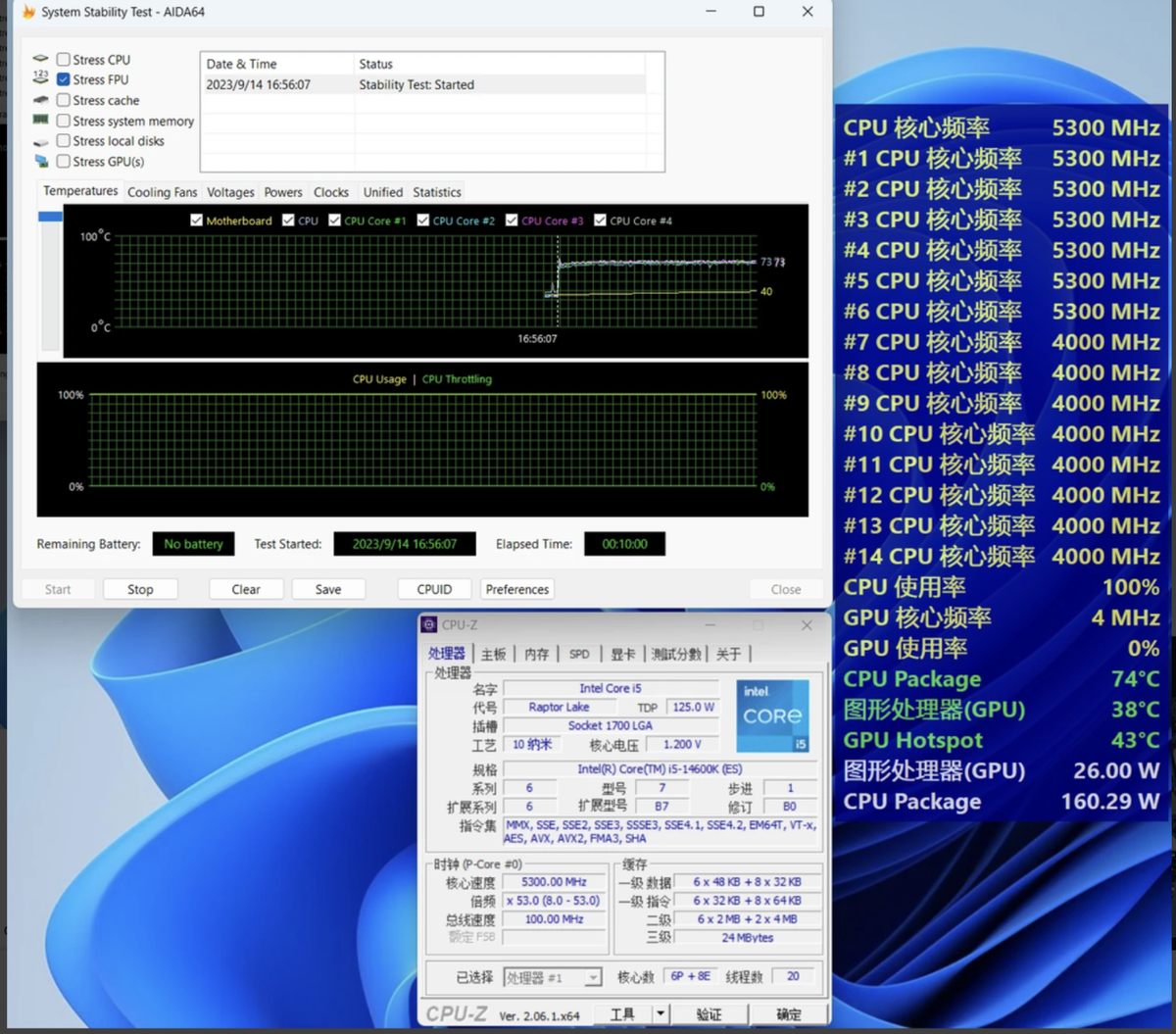Click the 验证 validate button

[709, 1014]
